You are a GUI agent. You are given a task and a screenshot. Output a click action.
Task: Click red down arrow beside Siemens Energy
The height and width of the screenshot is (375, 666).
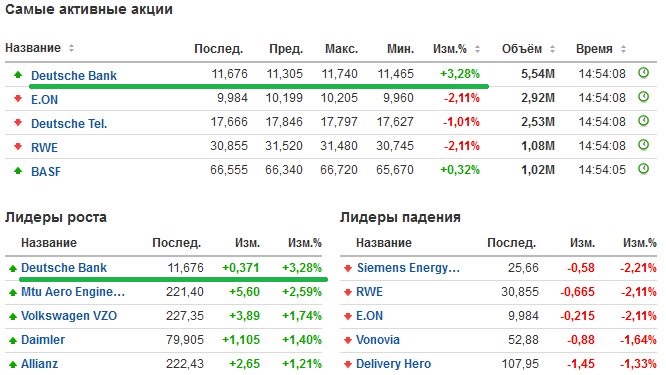click(348, 268)
